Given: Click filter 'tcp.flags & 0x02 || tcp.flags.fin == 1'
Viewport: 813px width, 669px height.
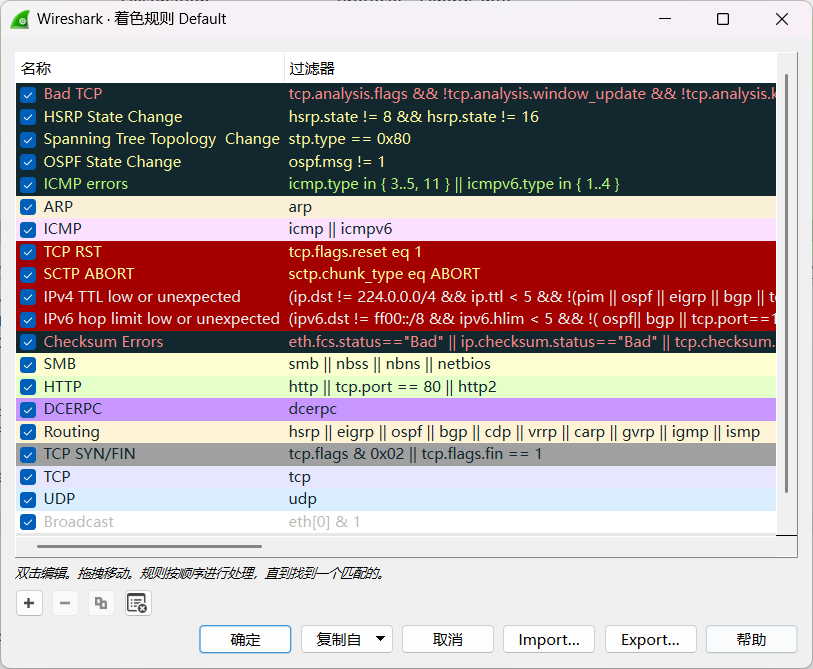Looking at the screenshot, I should coord(415,454).
